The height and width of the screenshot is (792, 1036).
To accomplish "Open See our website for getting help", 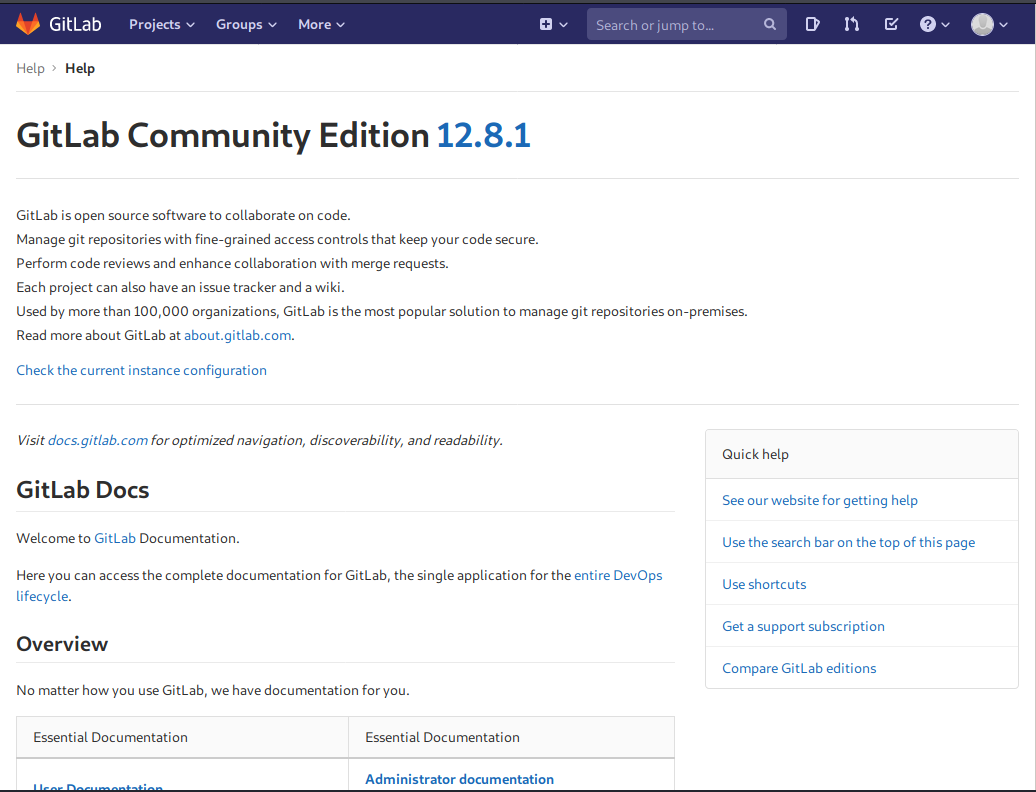I will click(819, 500).
